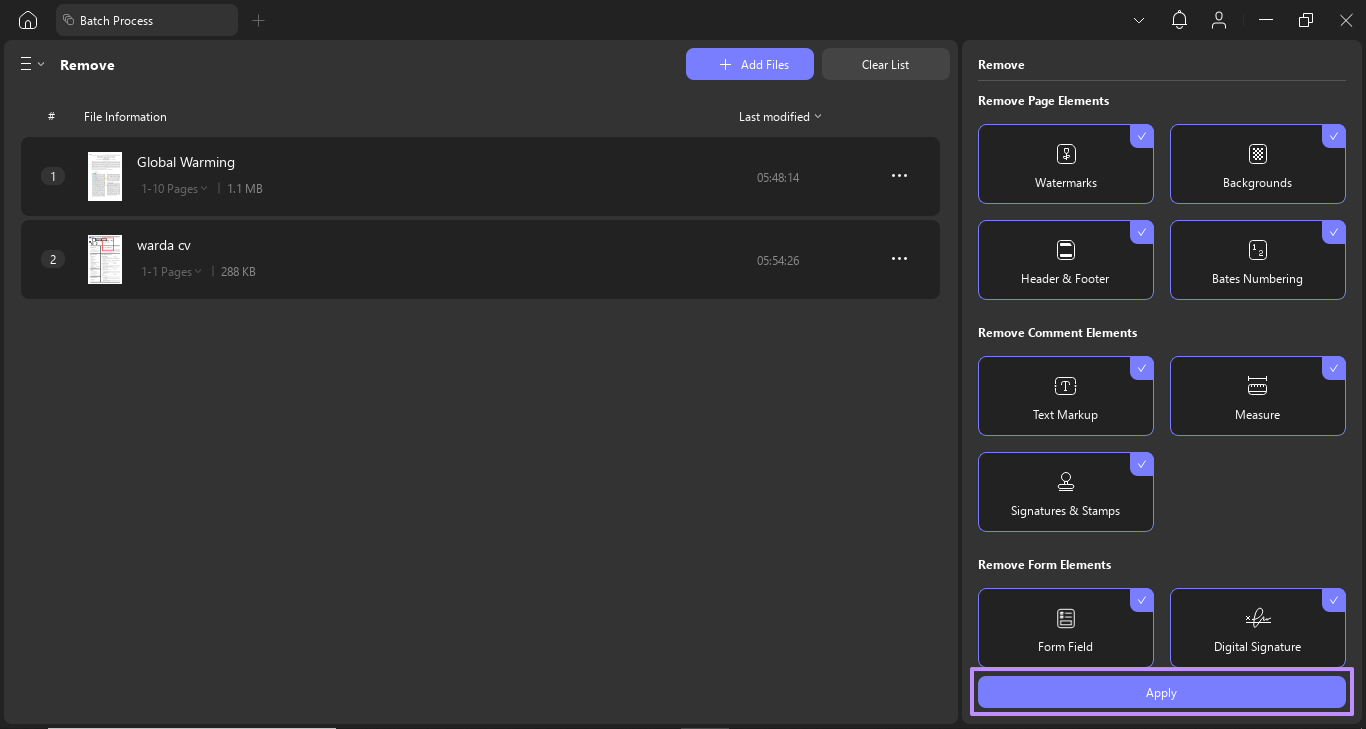Viewport: 1366px width, 729px height.
Task: Open more options for Global Warming file
Action: (x=899, y=176)
